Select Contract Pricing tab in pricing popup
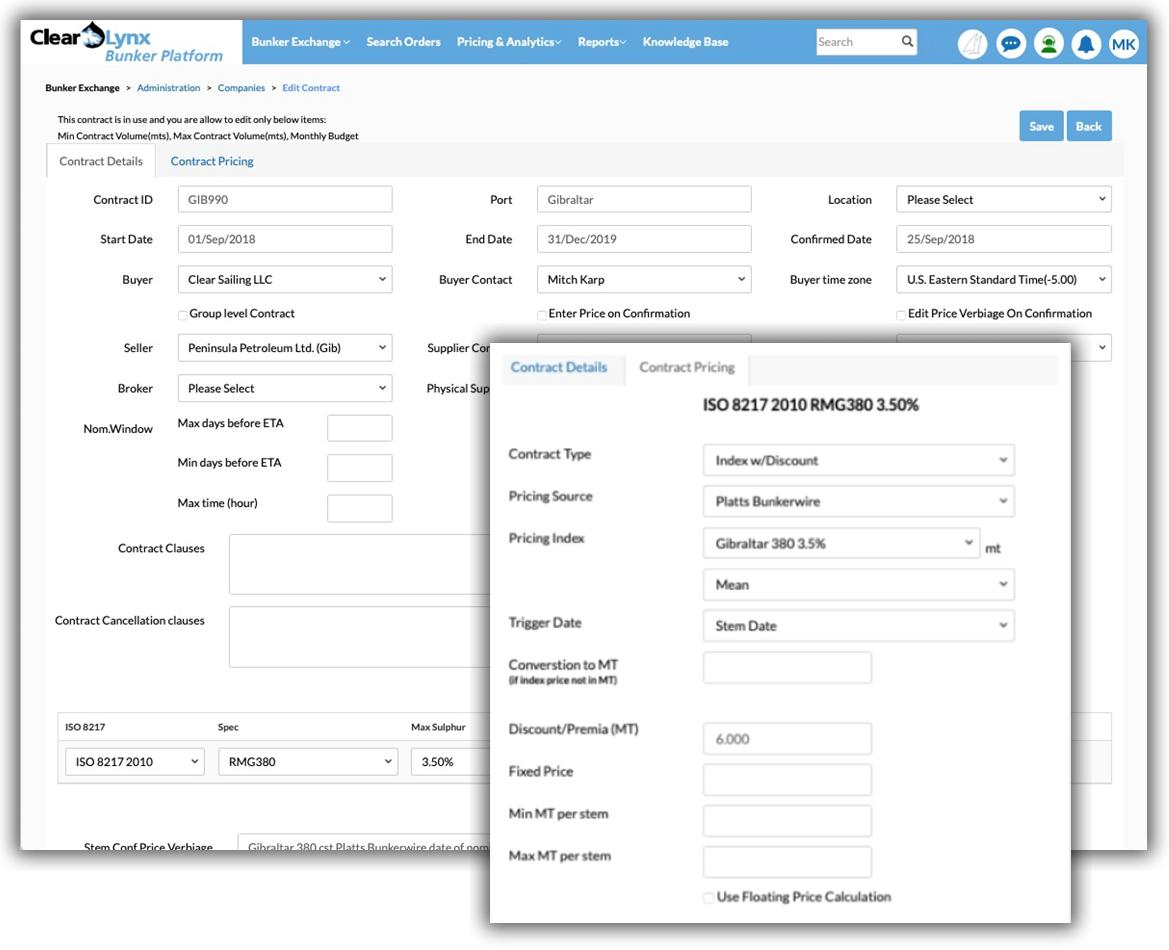Screen dimensions: 1169x950 click(x=687, y=367)
